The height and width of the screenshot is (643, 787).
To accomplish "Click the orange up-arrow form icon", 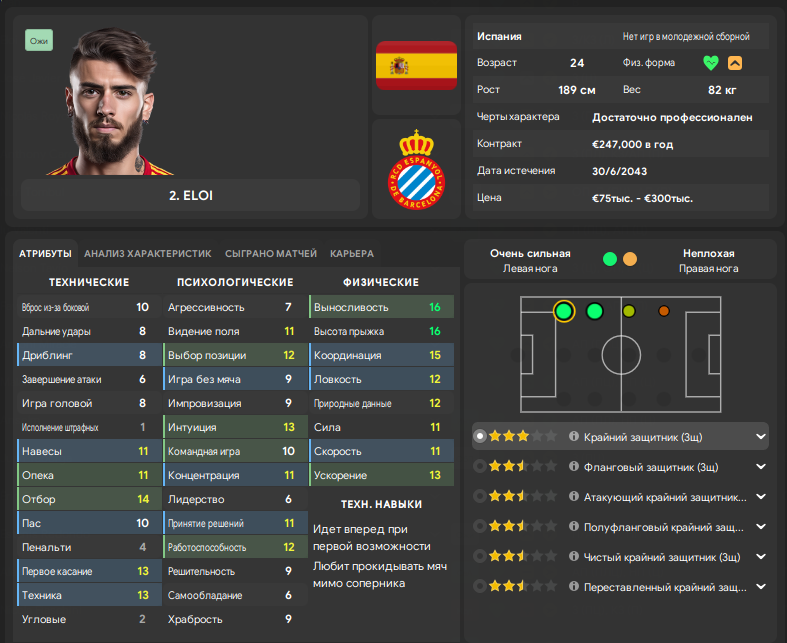I will click(735, 62).
